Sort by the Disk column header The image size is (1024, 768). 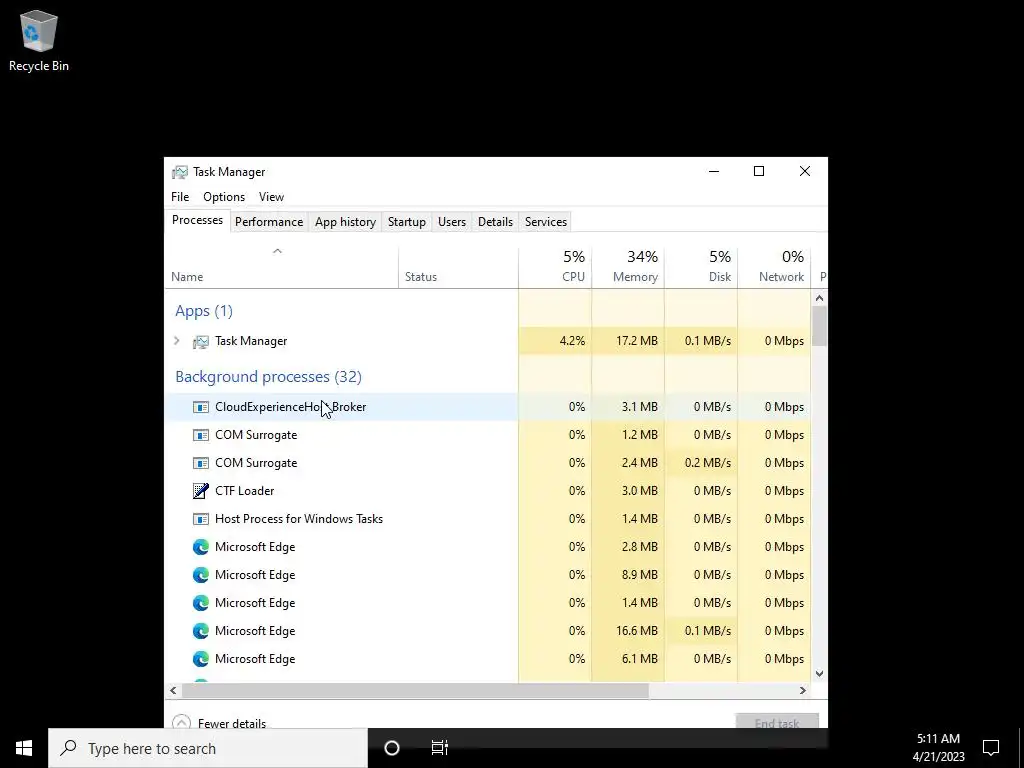(x=701, y=267)
